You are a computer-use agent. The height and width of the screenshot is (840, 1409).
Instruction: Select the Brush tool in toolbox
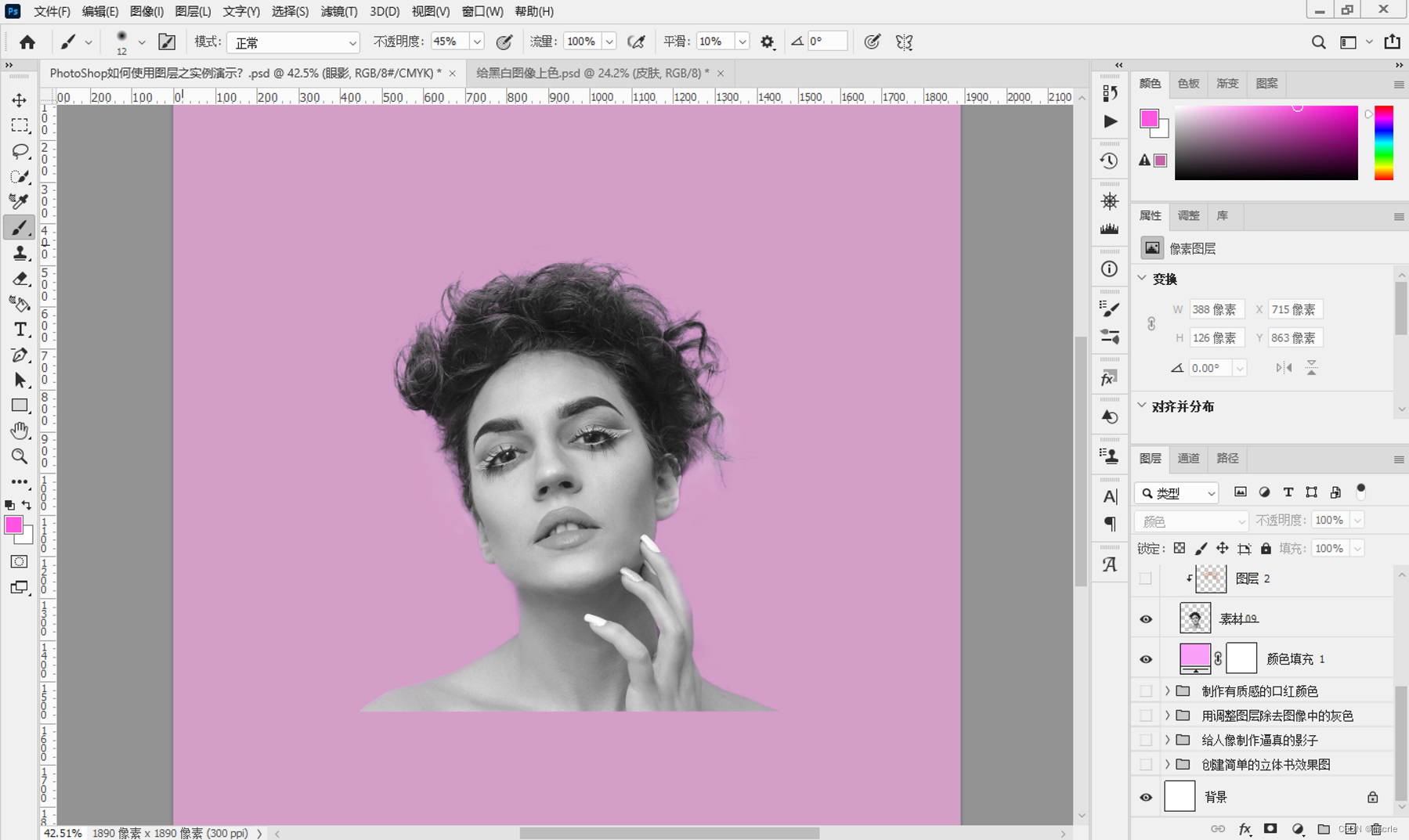20,227
